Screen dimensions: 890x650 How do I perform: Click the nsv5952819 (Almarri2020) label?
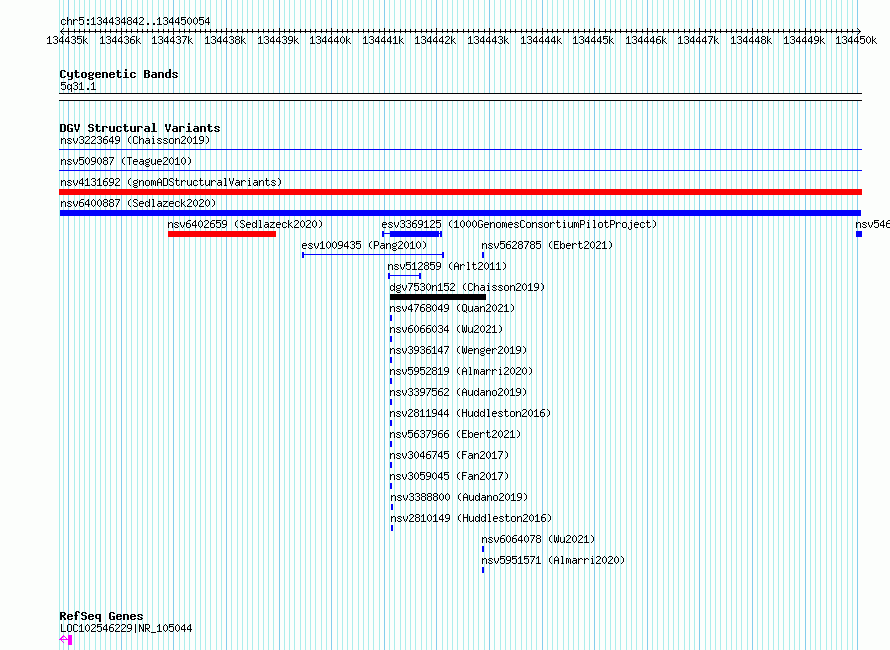[461, 371]
